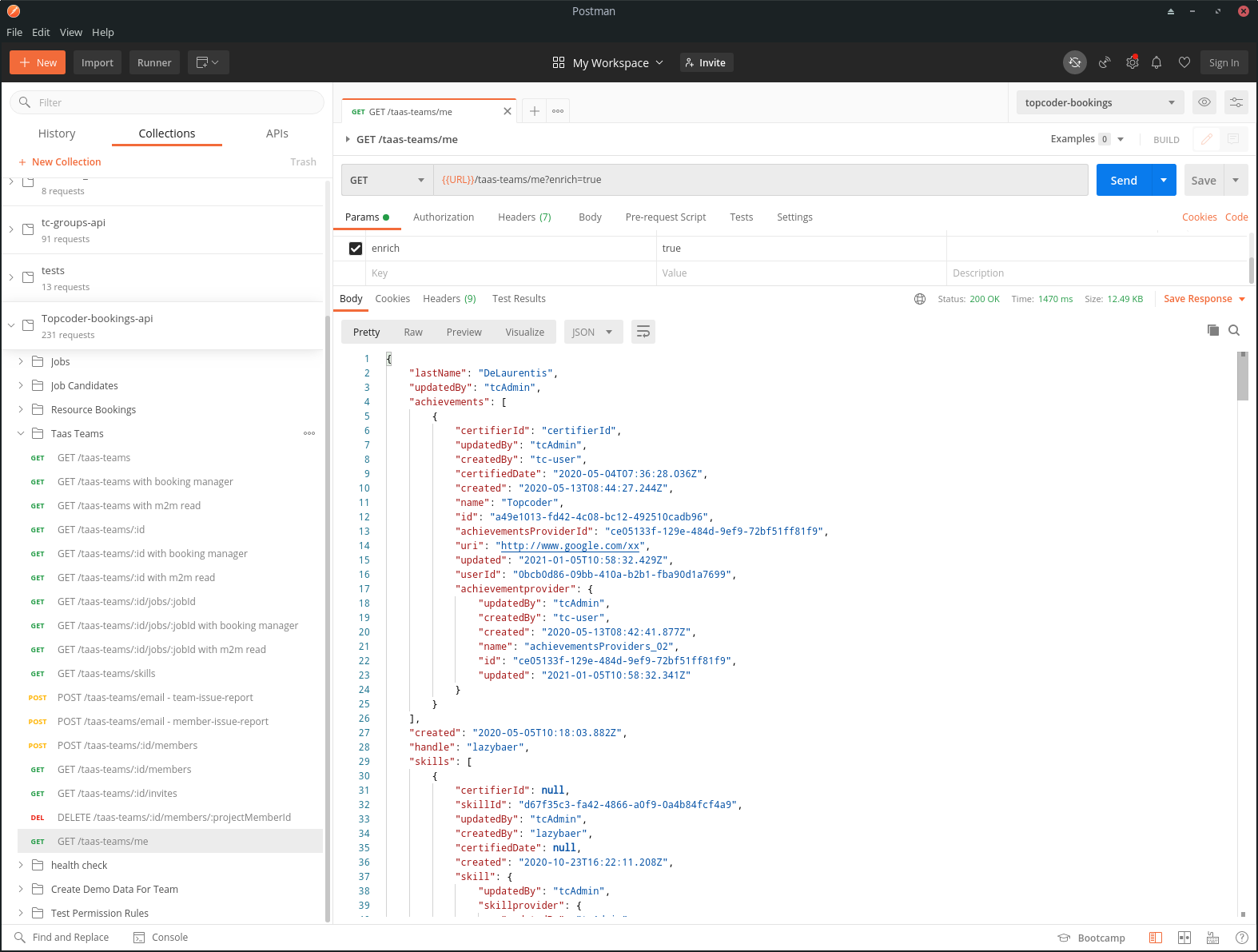1258x952 pixels.
Task: Open Examples dropdown
Action: point(1088,139)
